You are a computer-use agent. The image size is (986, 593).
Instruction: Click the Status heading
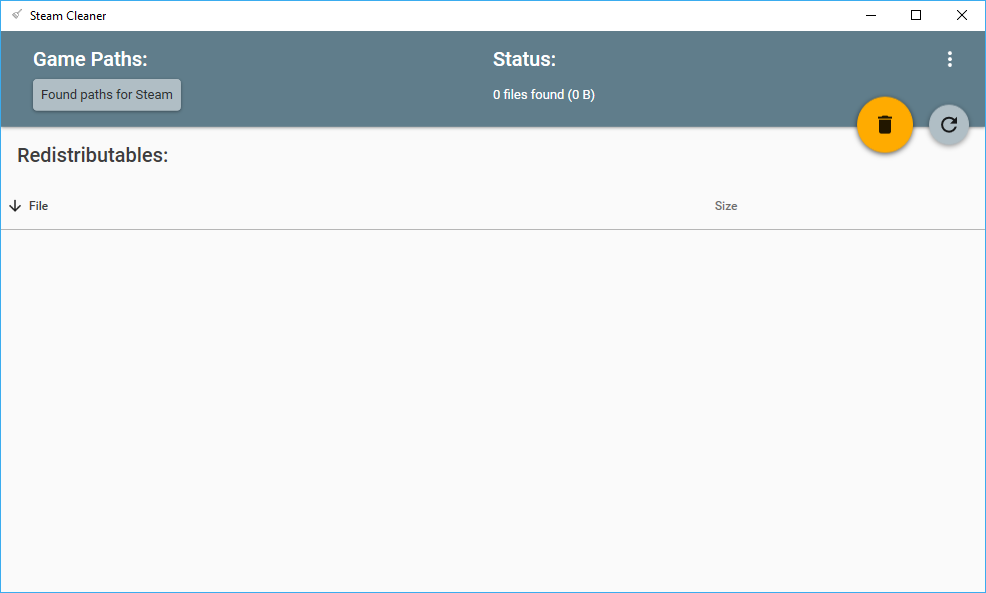524,59
